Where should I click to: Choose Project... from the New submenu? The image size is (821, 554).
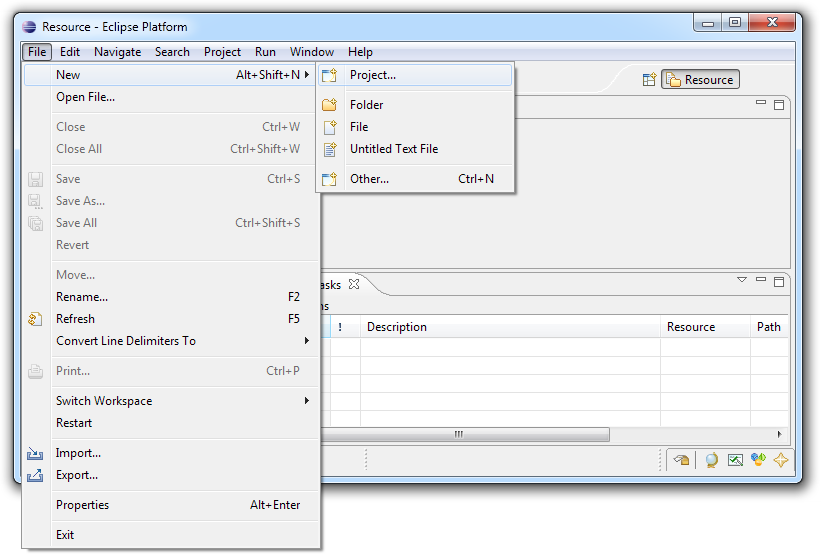[x=415, y=75]
